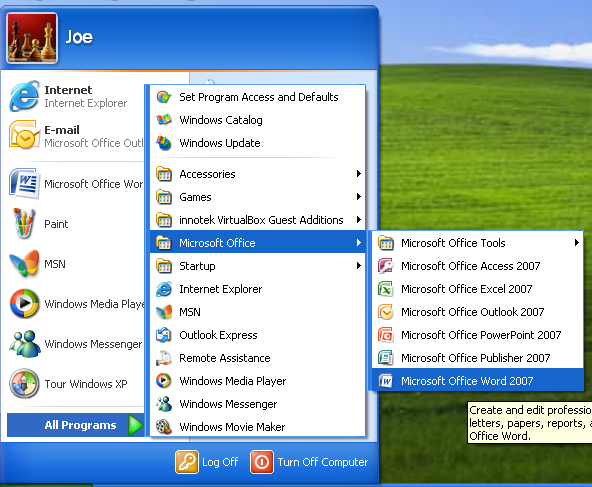Click 'Microsoft Office PowerPoint 2007' text label
Viewport: 592px width, 487px height.
coord(481,335)
